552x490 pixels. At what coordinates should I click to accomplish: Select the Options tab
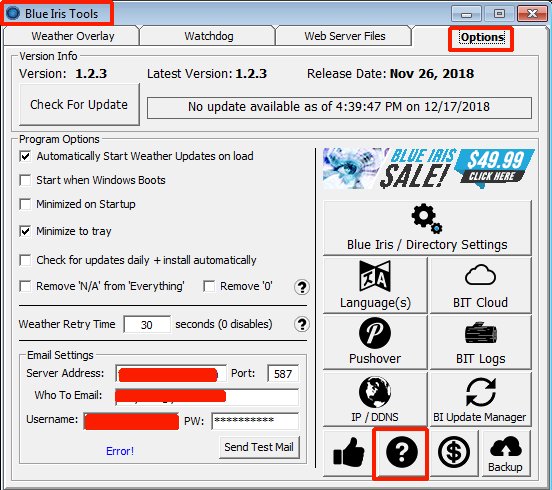pos(482,37)
